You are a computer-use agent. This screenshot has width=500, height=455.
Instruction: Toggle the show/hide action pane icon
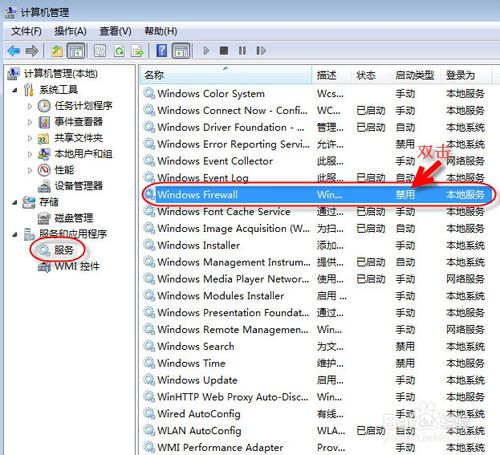pos(181,51)
